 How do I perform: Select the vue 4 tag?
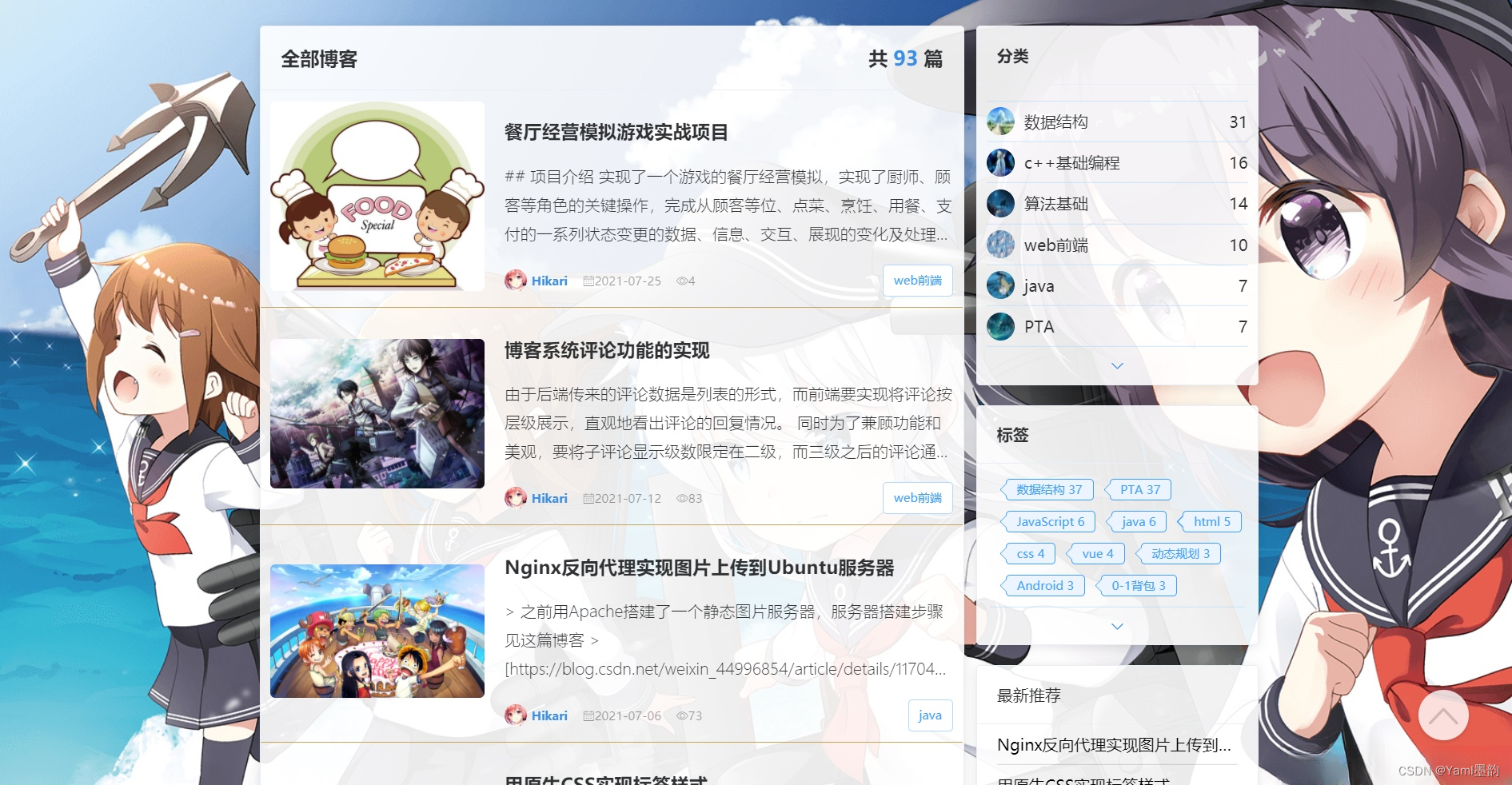[x=1095, y=553]
